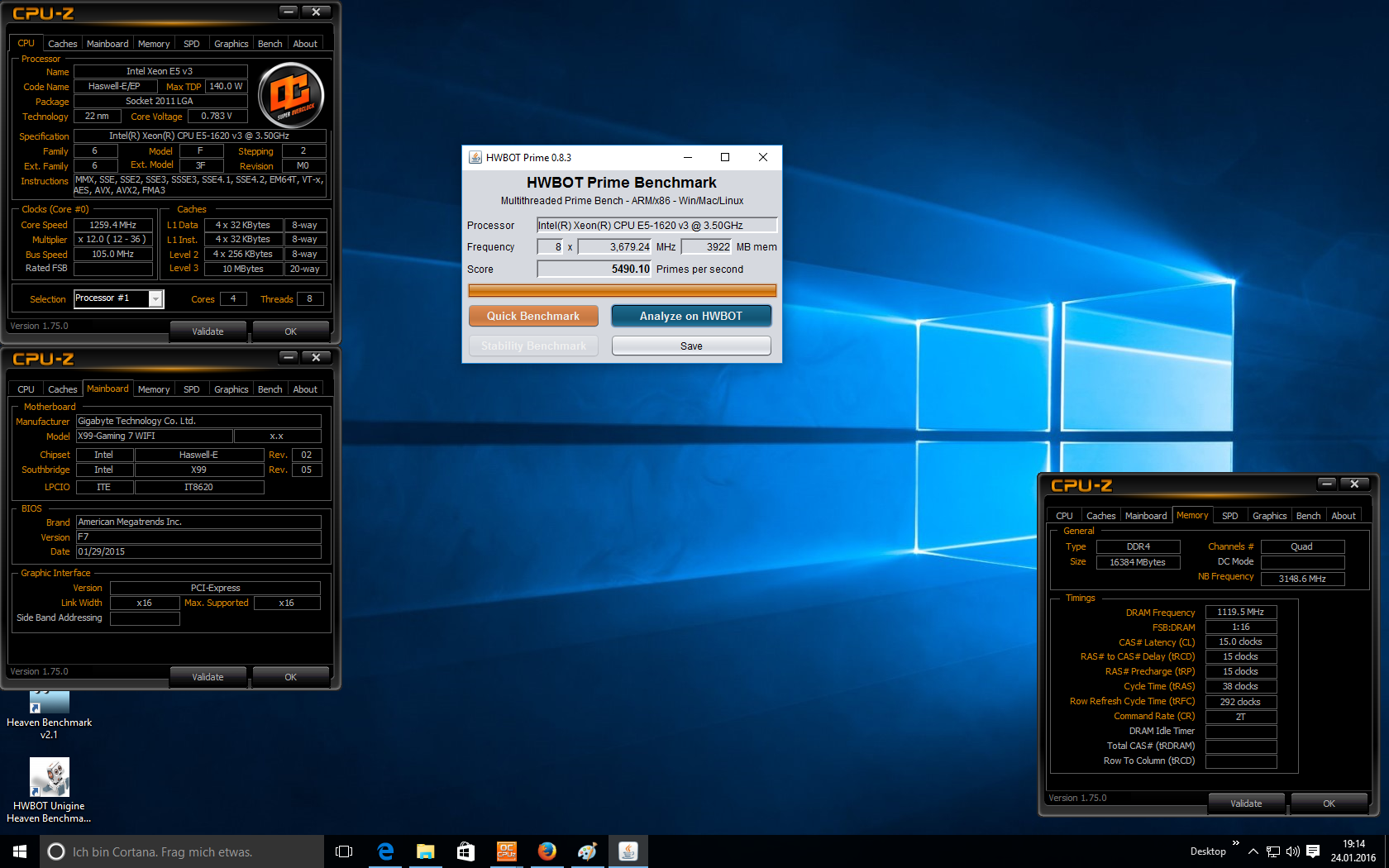Click the Max TDP value 140.0 W
The width and height of the screenshot is (1389, 868).
pyautogui.click(x=226, y=86)
